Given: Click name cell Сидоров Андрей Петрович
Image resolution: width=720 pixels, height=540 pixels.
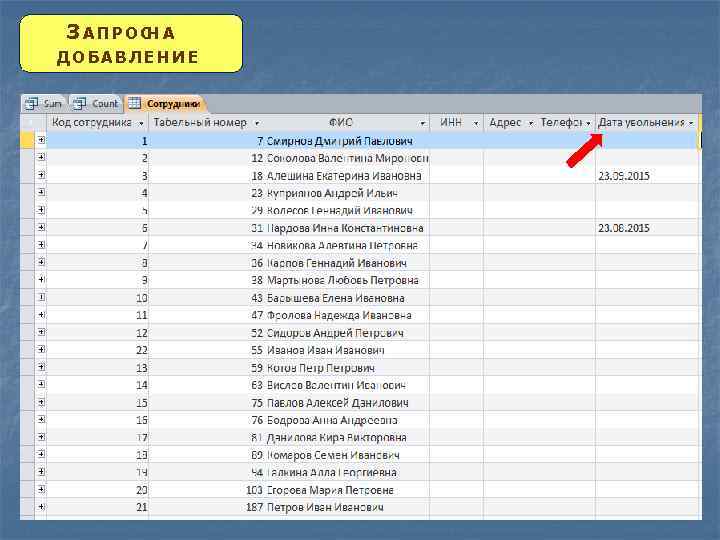Looking at the screenshot, I should point(346,332).
